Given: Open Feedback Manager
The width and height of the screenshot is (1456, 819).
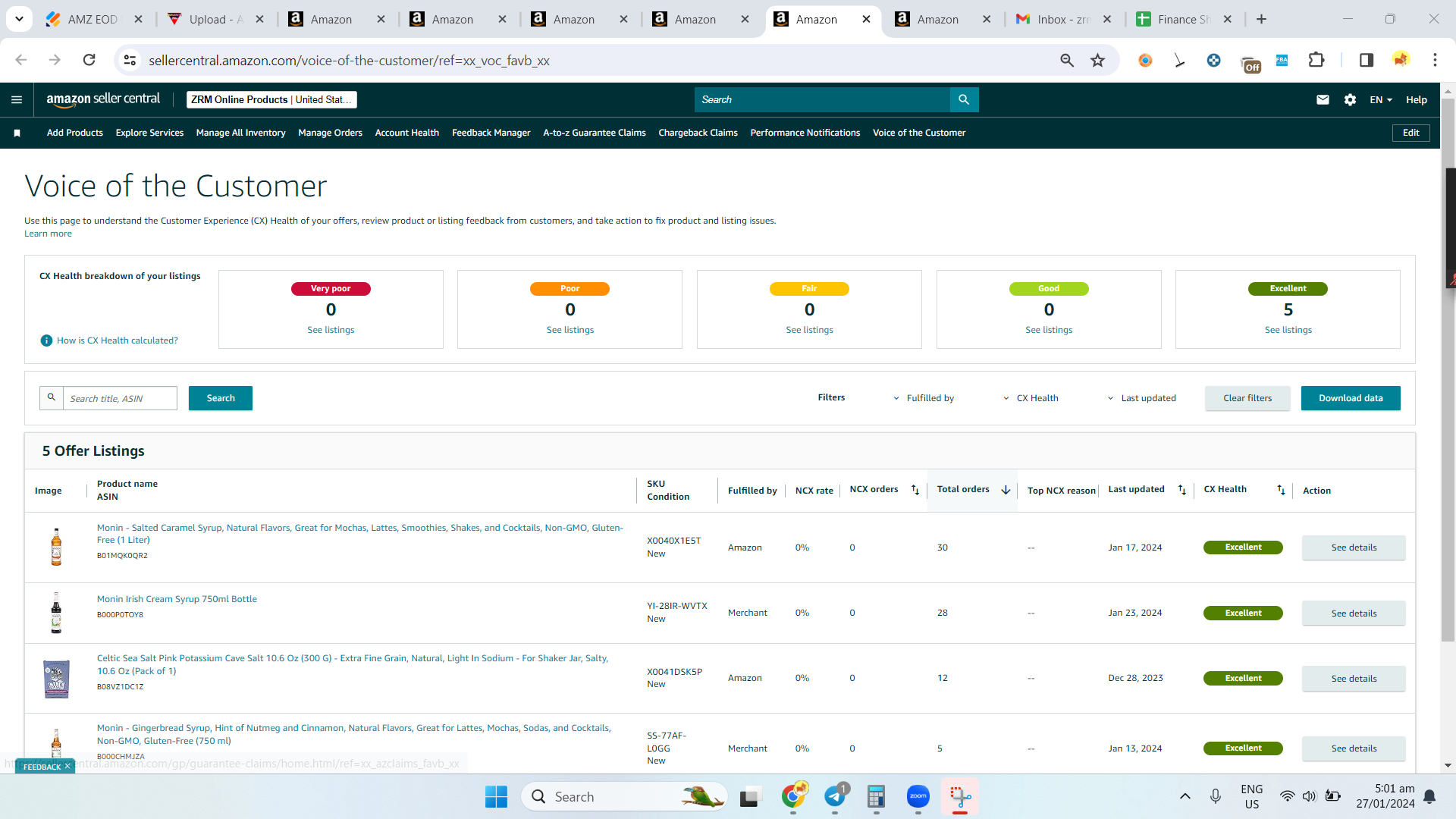Looking at the screenshot, I should pyautogui.click(x=491, y=133).
